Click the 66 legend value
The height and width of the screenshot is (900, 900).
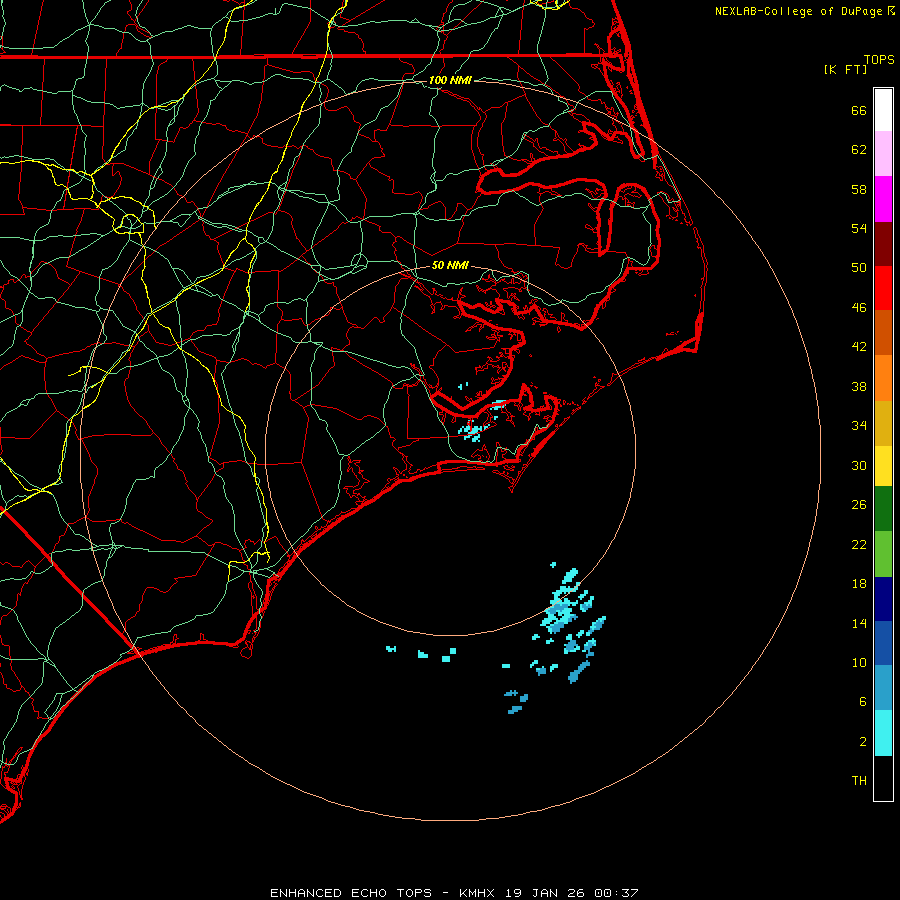pos(859,110)
